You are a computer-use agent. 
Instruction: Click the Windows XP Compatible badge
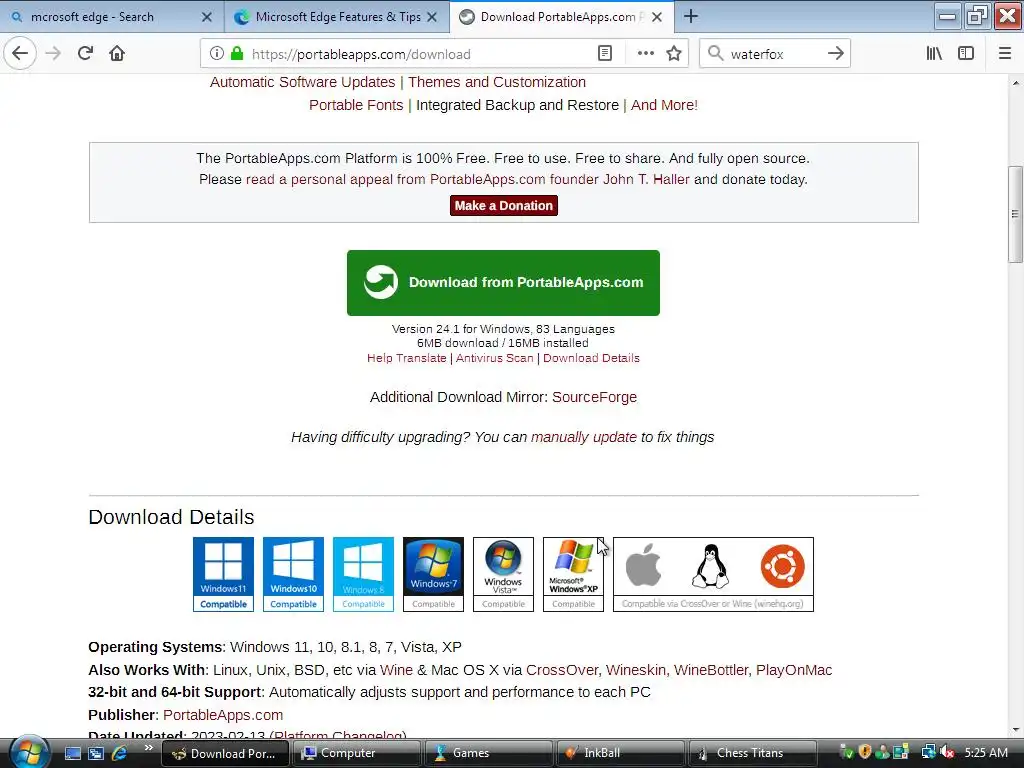coord(573,575)
